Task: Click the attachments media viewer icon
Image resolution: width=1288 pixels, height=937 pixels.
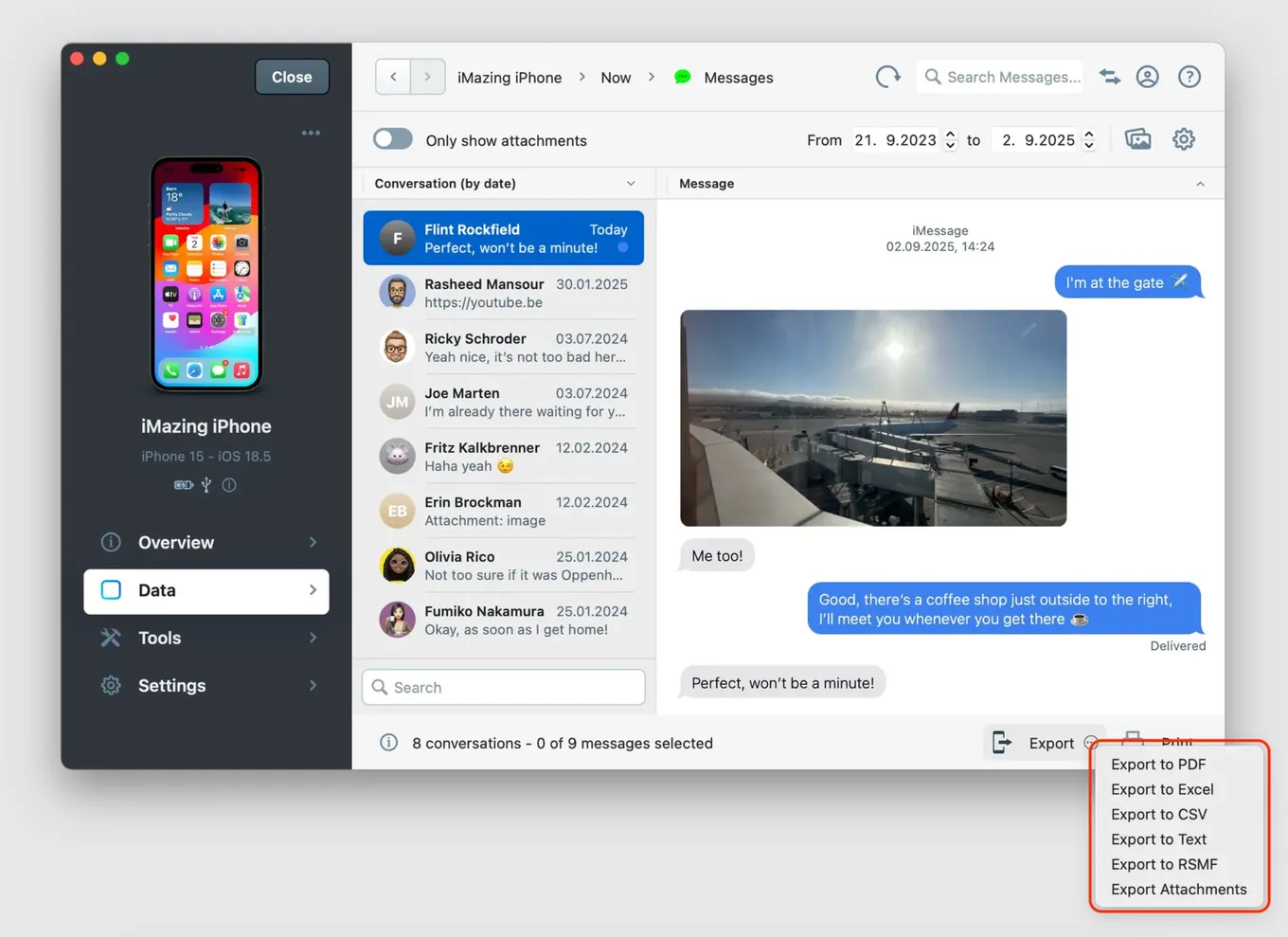Action: (1137, 139)
